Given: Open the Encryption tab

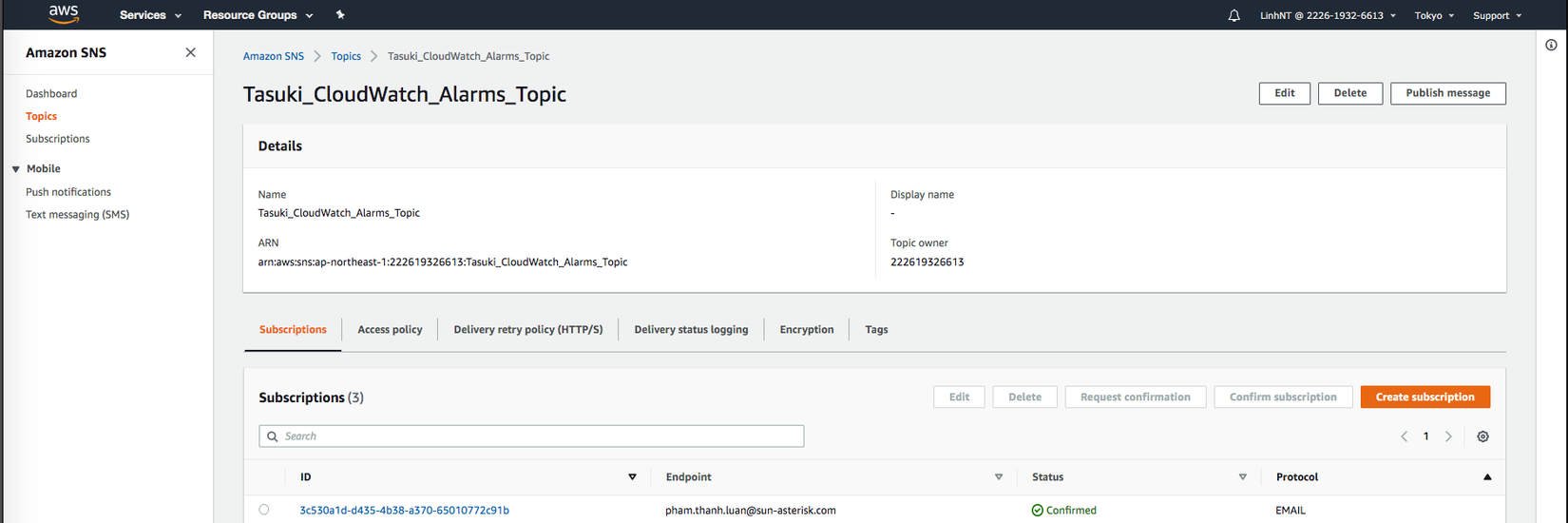Looking at the screenshot, I should [x=806, y=329].
